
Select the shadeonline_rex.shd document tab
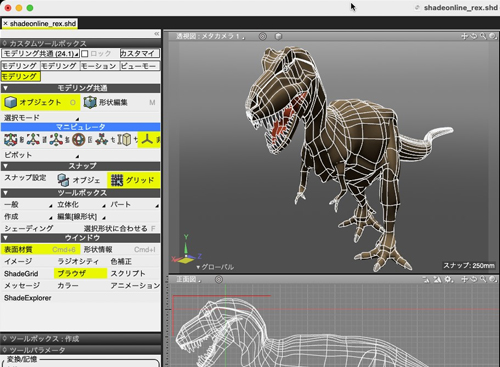point(40,24)
